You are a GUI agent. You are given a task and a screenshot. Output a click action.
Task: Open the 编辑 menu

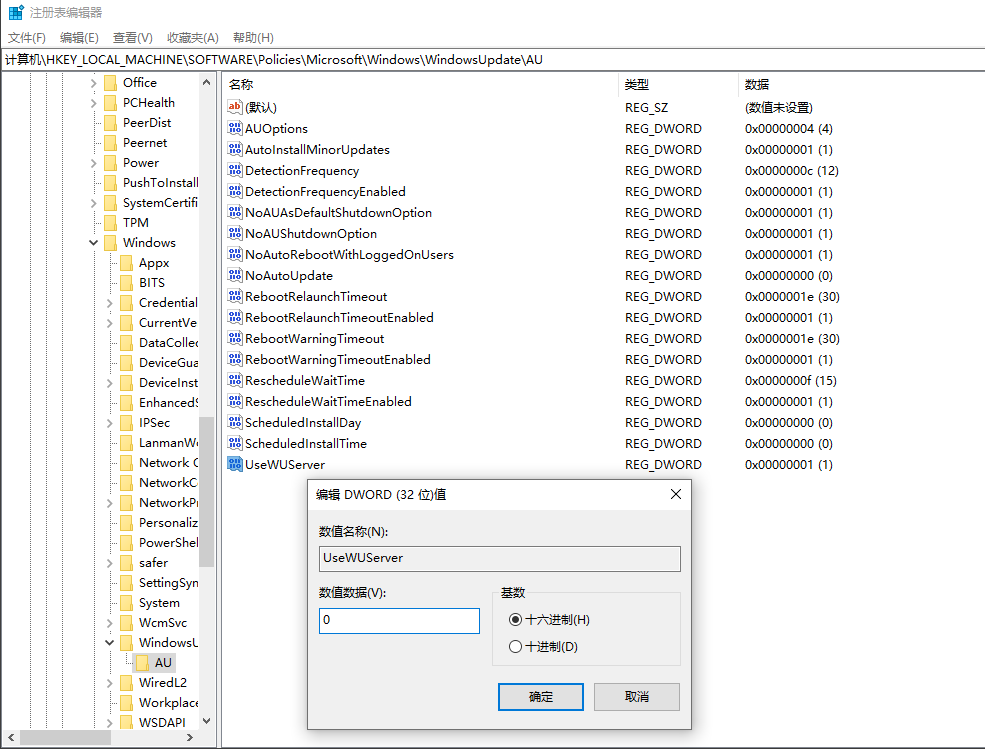point(77,37)
